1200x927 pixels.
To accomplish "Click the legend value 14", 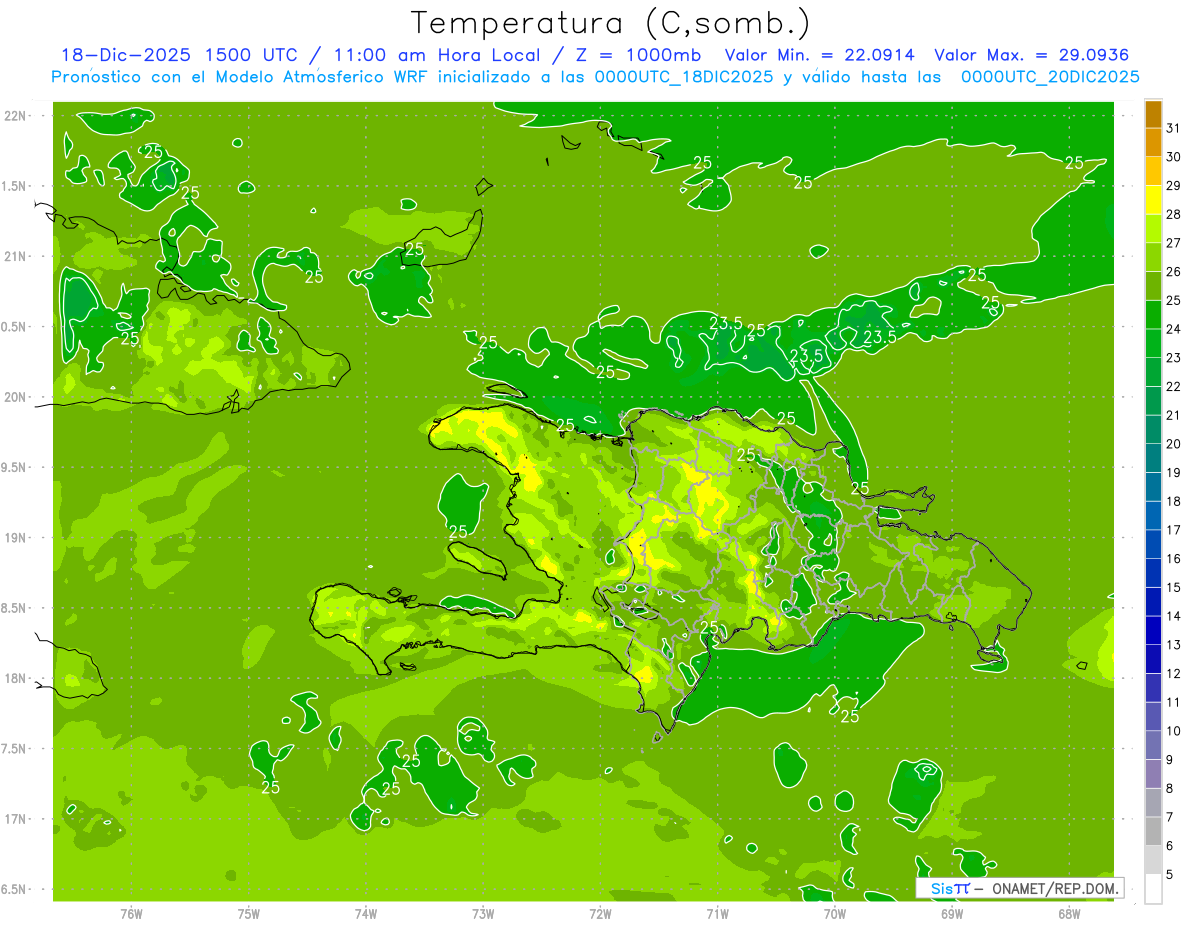I will 1174,616.
